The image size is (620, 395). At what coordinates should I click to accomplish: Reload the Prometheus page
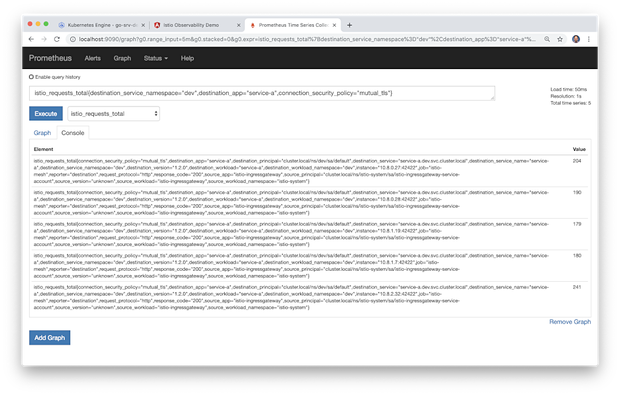[x=57, y=39]
